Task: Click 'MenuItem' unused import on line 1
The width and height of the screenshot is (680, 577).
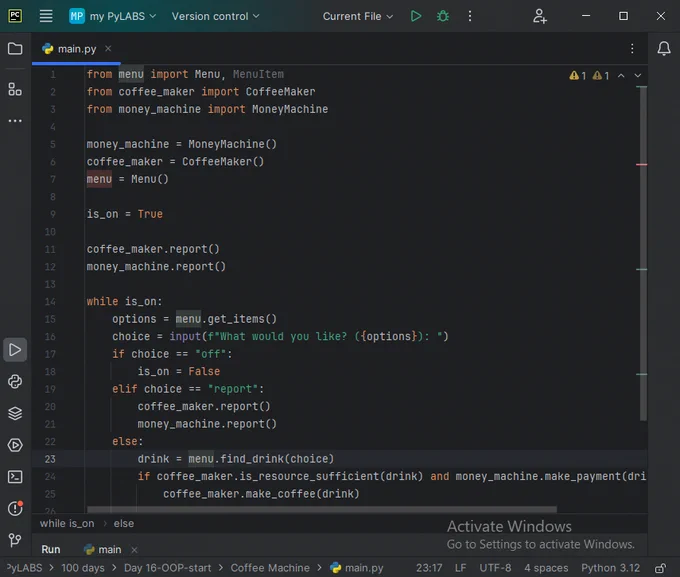Action: click(258, 74)
